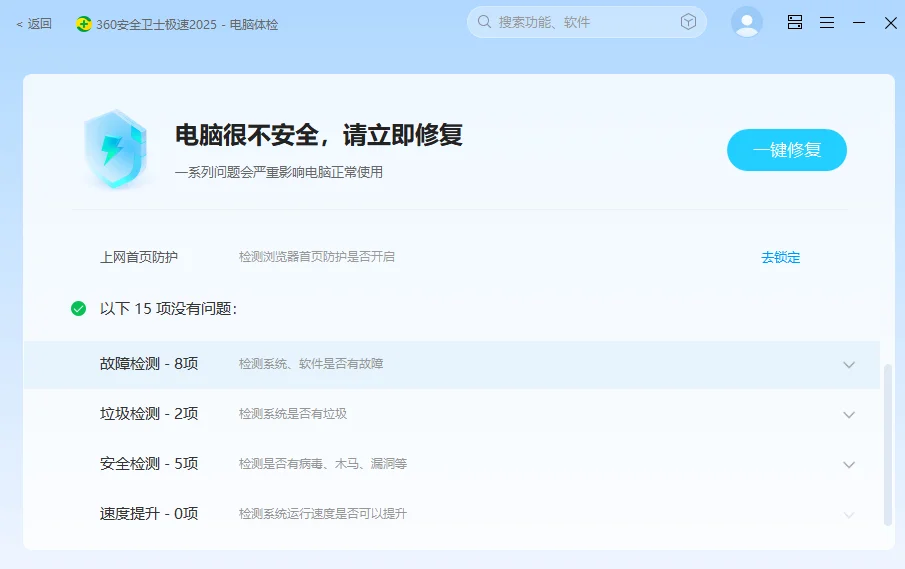Image resolution: width=905 pixels, height=569 pixels.
Task: Select the 上网首页防护 item label
Action: (x=139, y=257)
